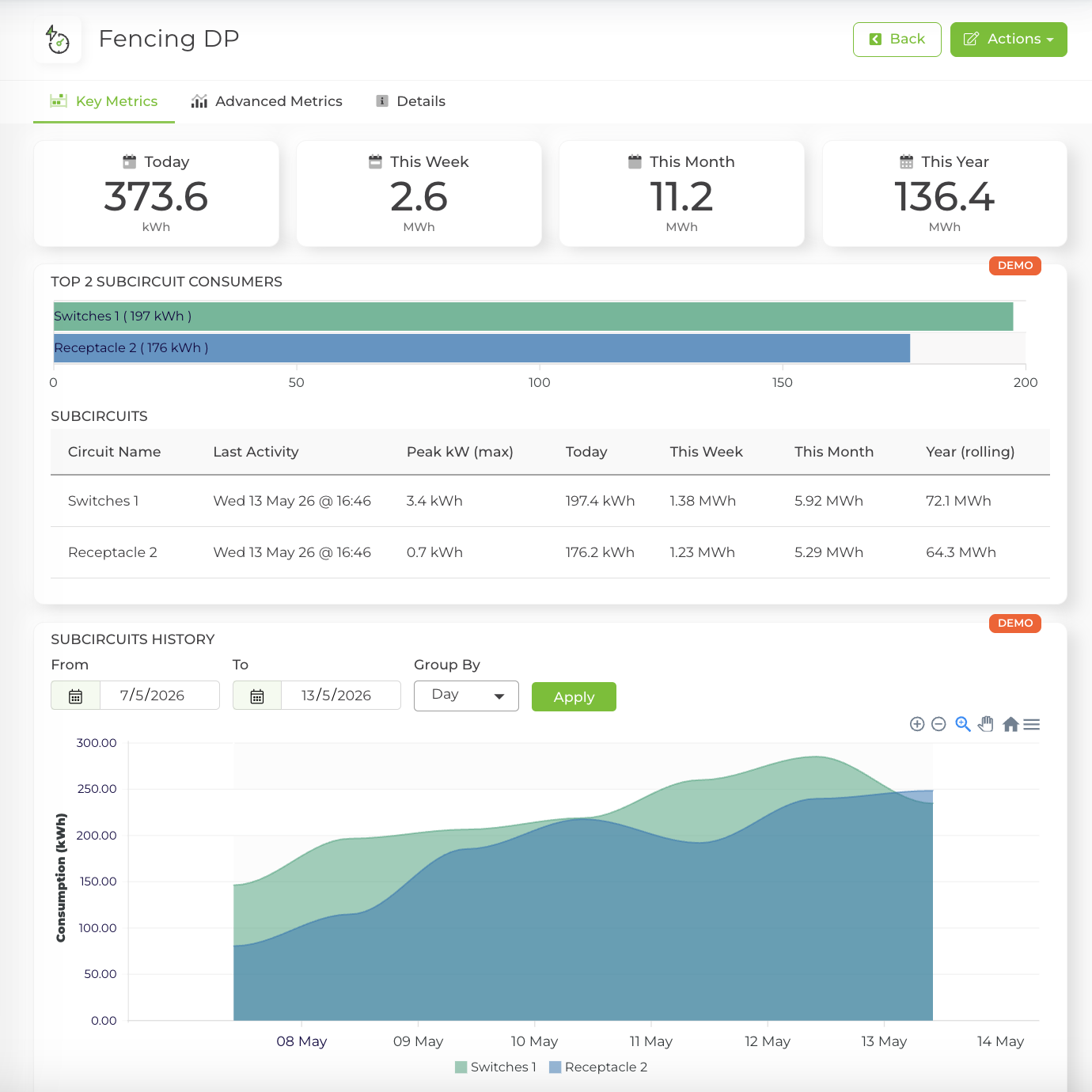Screen dimensions: 1092x1092
Task: Apply the history date filter
Action: coord(574,697)
